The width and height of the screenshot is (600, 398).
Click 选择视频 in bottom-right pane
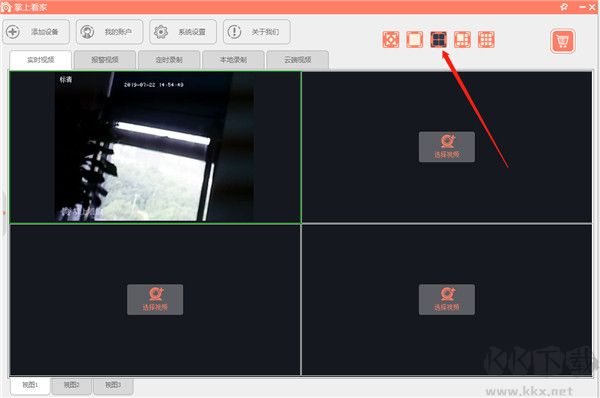click(447, 300)
